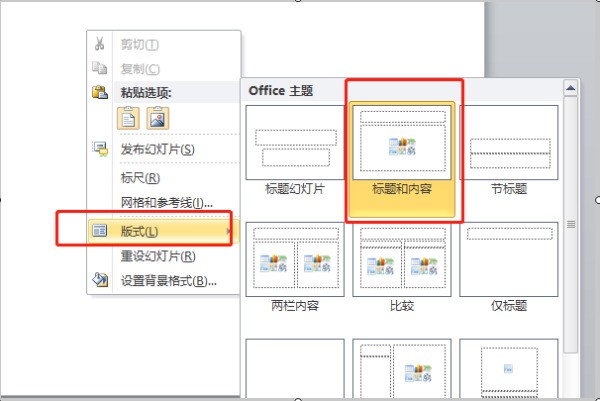The height and width of the screenshot is (401, 600).
Task: Select the blank layout thumbnail in bottom row
Action: (295, 368)
